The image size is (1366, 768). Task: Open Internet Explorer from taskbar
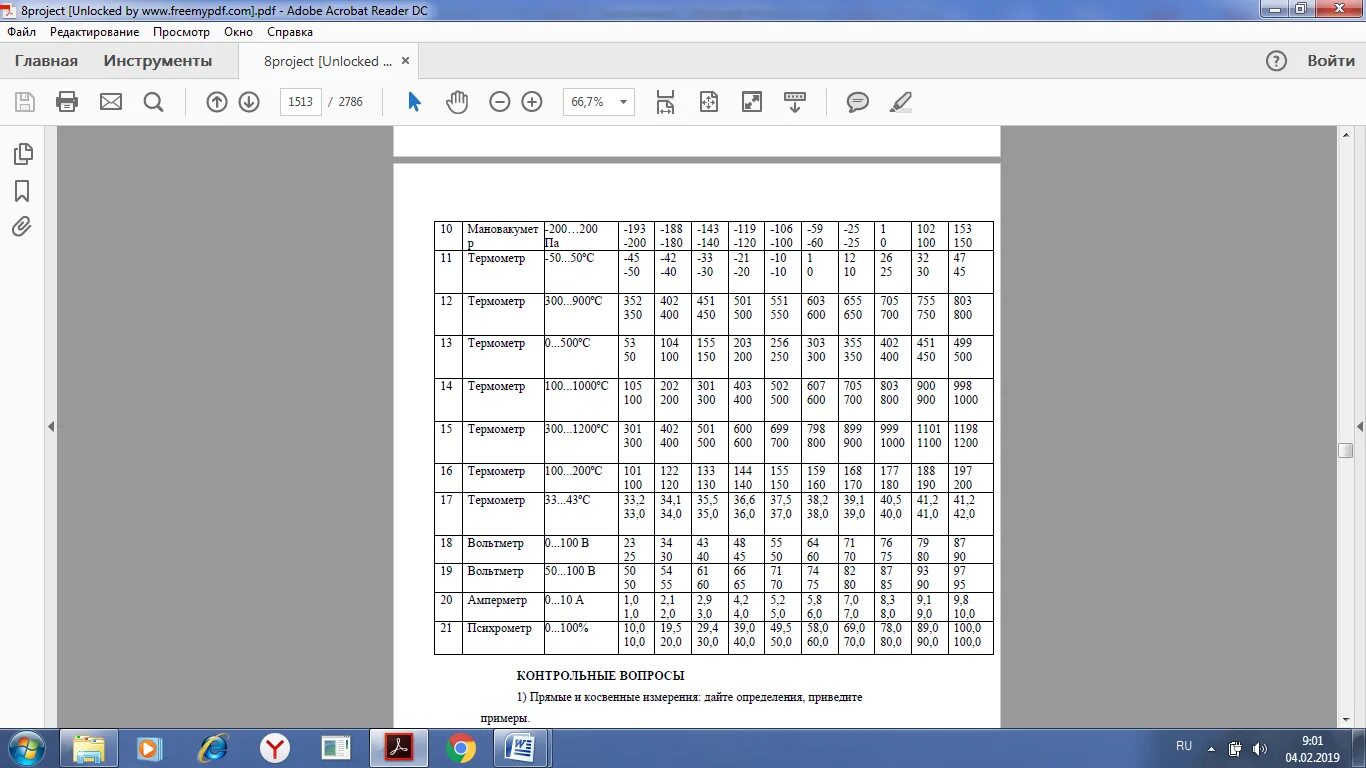coord(213,748)
